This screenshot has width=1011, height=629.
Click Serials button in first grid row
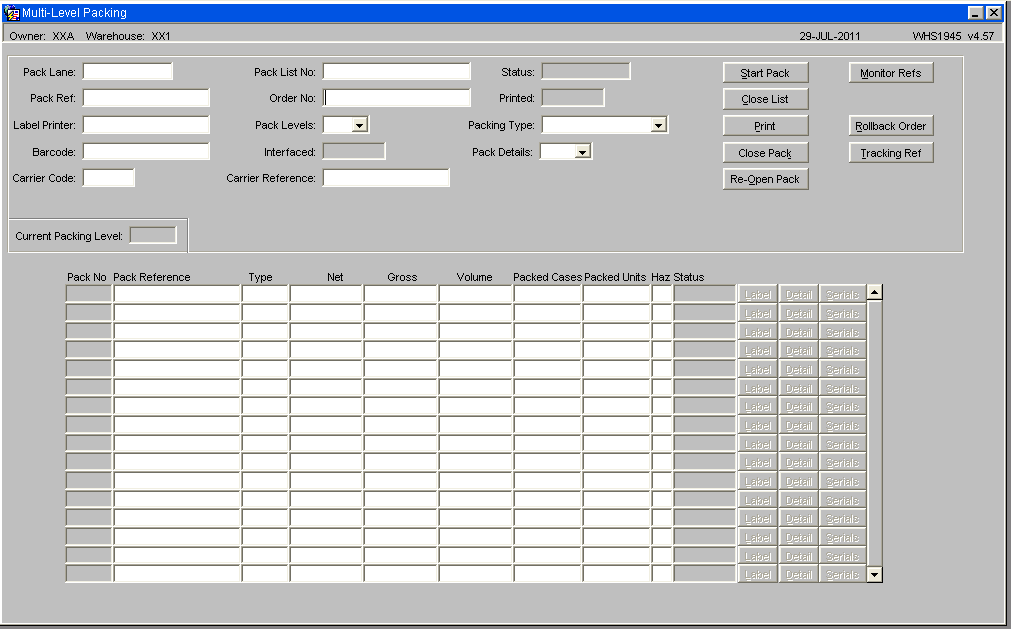[843, 295]
